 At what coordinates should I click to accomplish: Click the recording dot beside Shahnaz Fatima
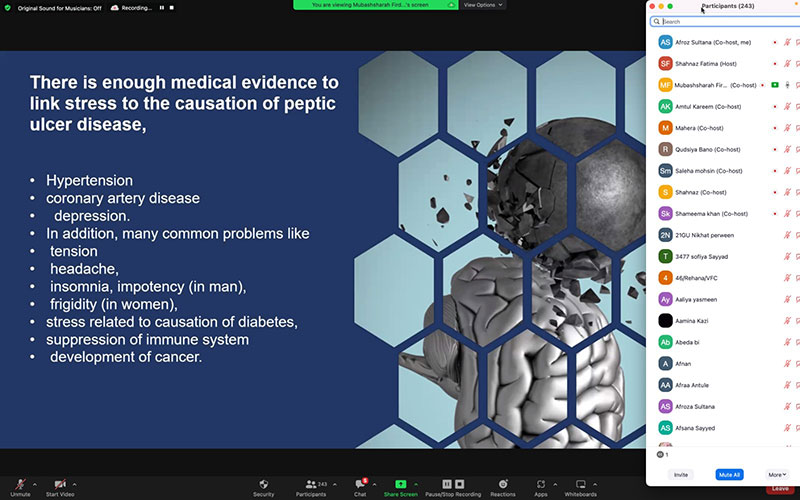775,64
